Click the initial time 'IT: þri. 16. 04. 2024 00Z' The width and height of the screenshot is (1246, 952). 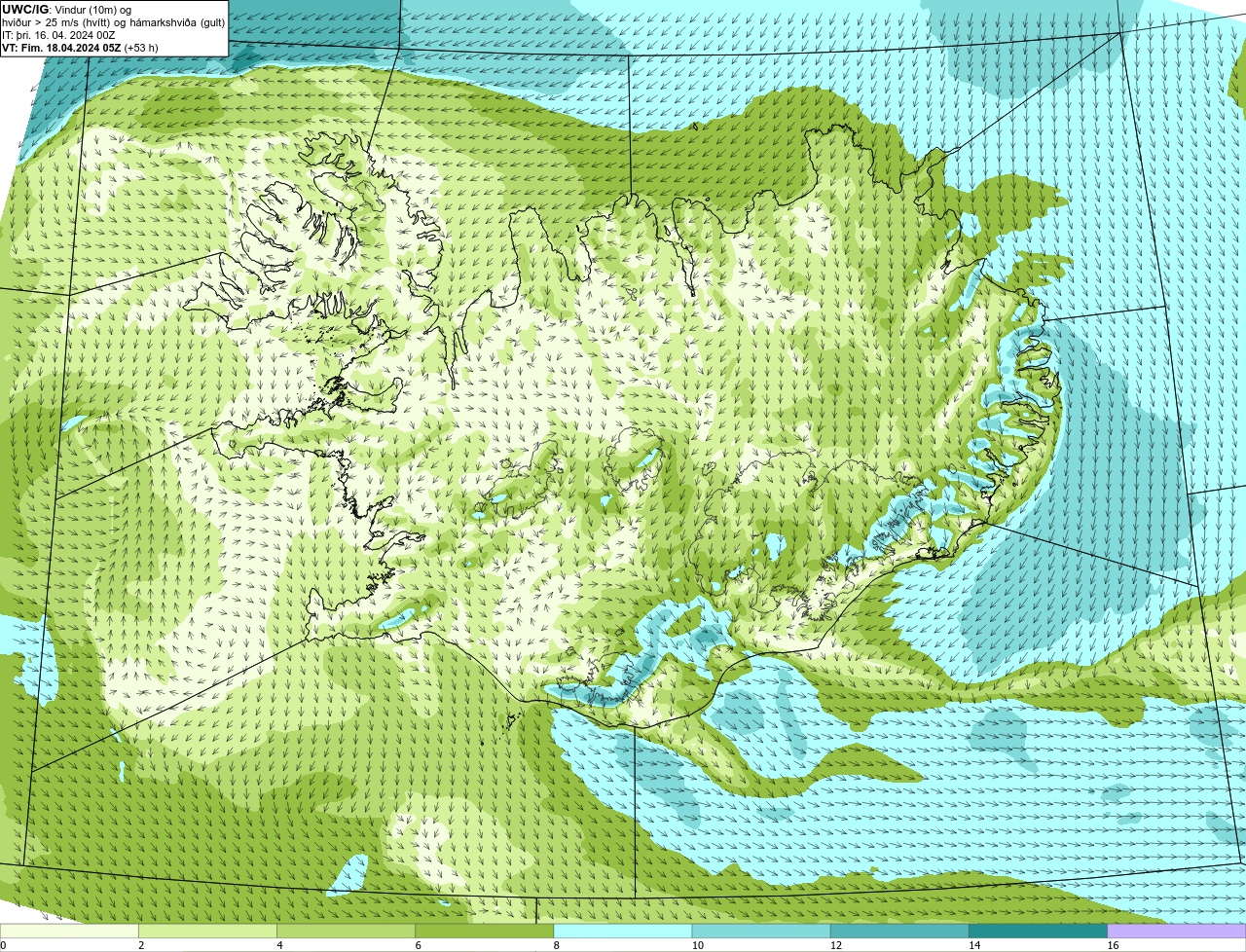coord(58,35)
